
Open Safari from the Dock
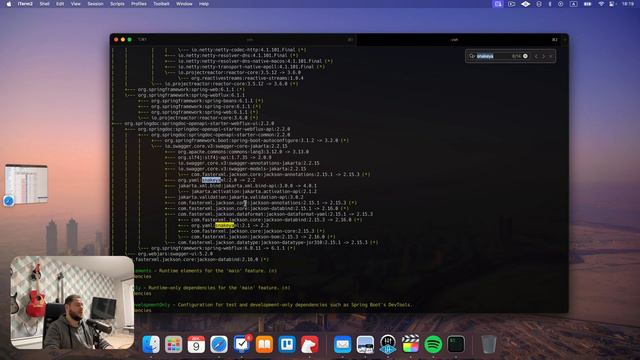[x=219, y=344]
